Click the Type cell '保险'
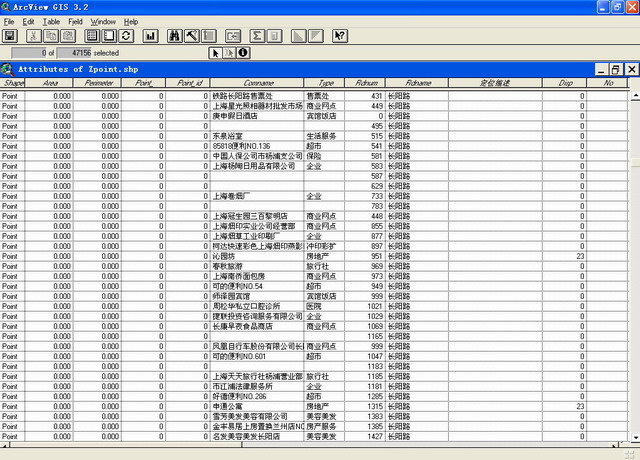640x460 pixels. click(x=324, y=156)
